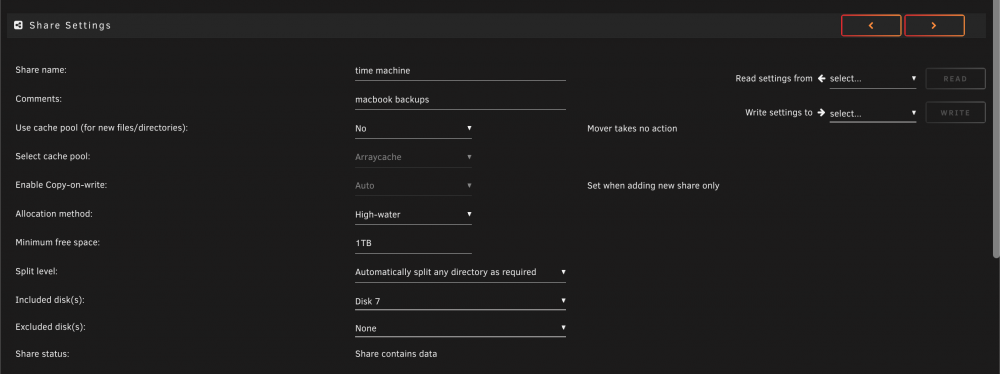Click the page's vertical scrollbar
Screen dimensions: 1000x374
pos(996,128)
